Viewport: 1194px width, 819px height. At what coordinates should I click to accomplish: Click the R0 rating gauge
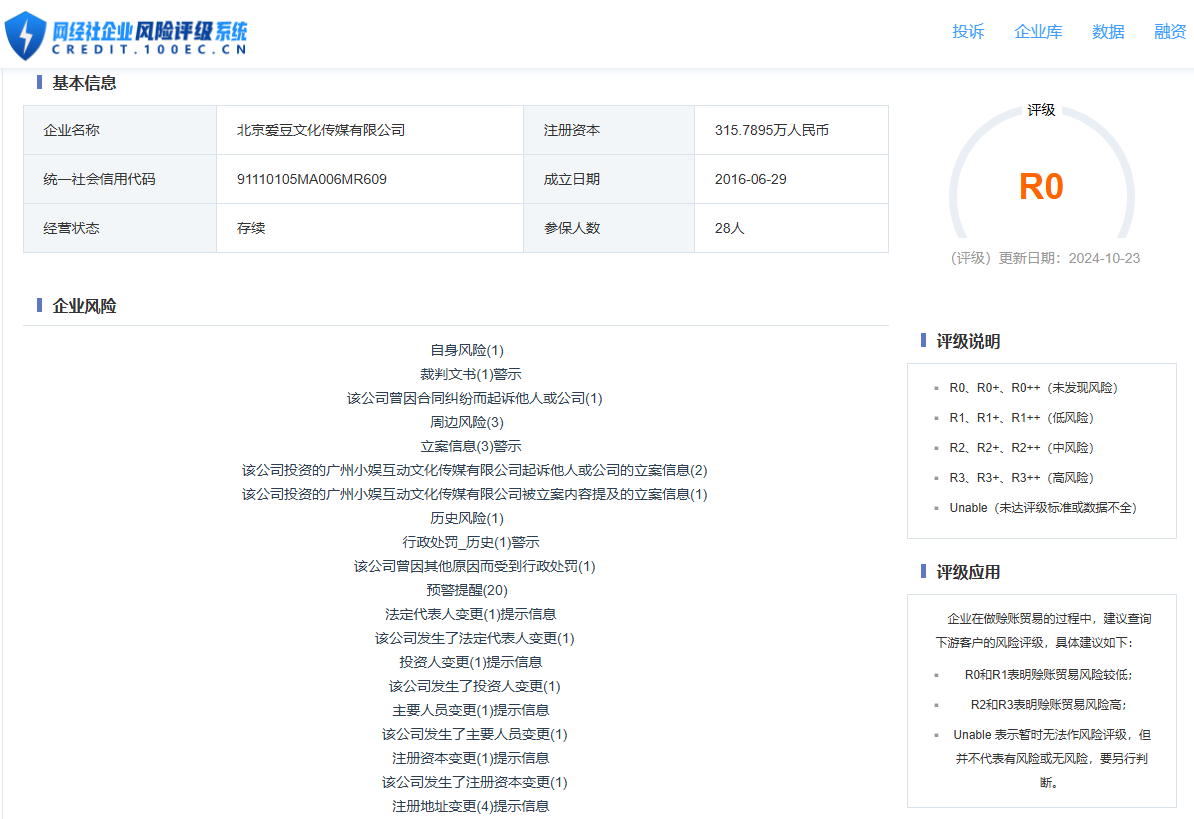coord(1040,187)
